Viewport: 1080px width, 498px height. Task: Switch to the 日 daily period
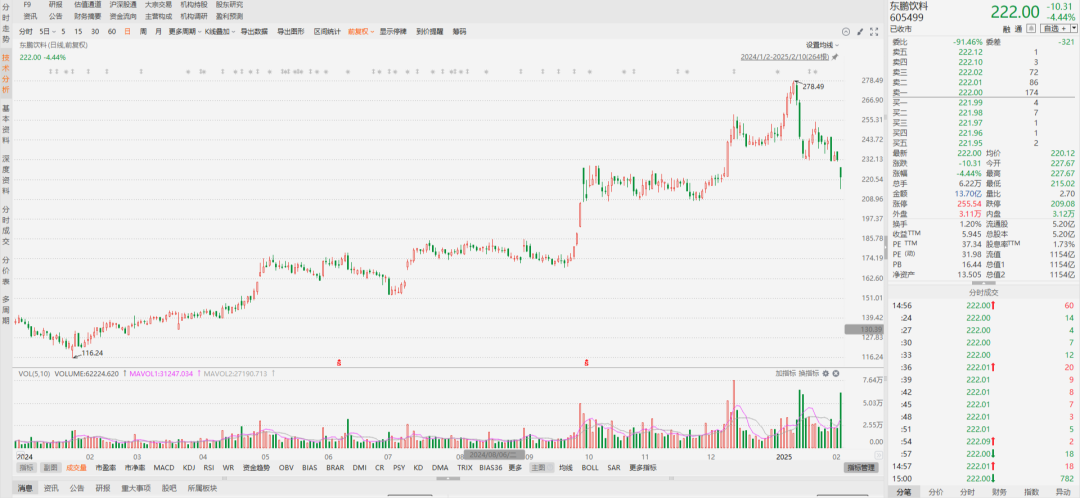pos(127,32)
